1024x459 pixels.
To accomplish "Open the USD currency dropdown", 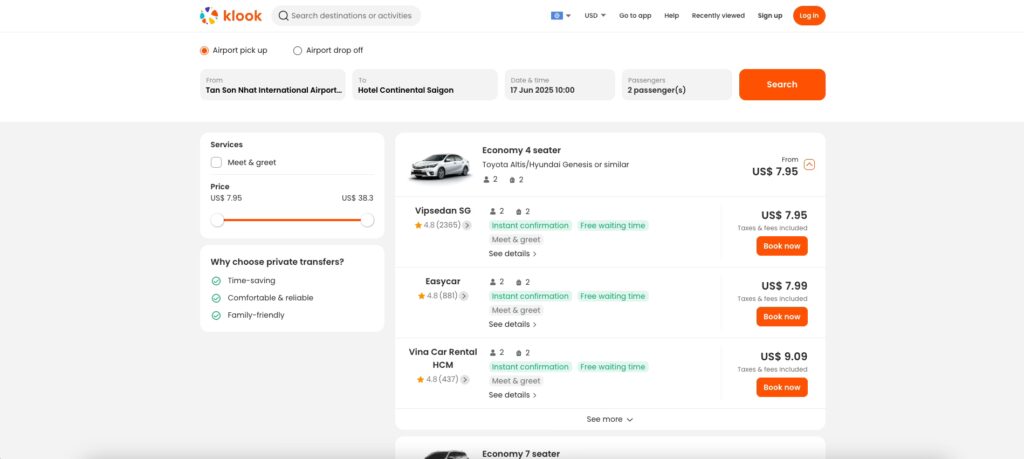I will tap(595, 16).
